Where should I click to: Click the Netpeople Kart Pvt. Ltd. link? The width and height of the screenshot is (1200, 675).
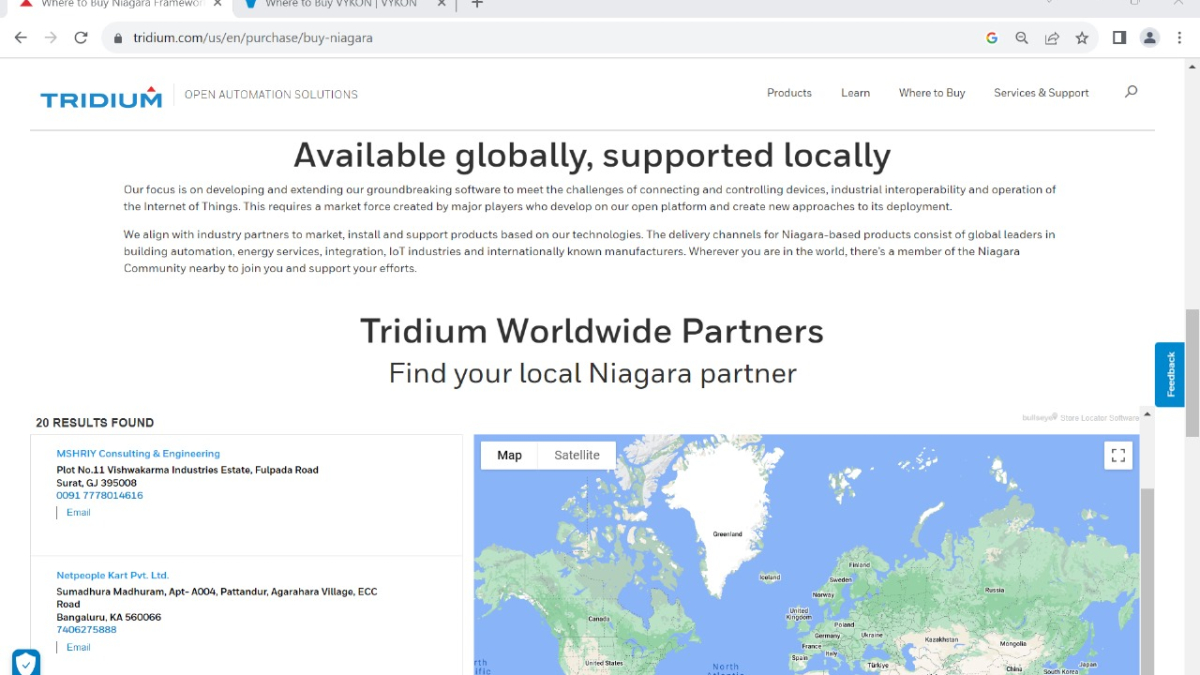tap(113, 575)
